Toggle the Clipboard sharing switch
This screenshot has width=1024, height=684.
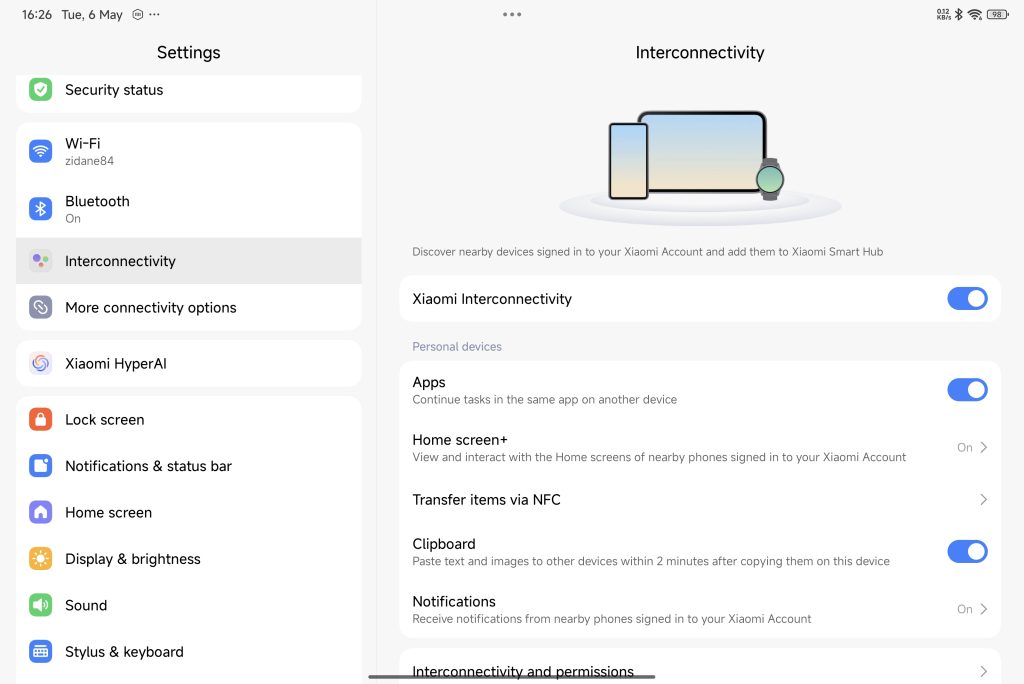(966, 552)
